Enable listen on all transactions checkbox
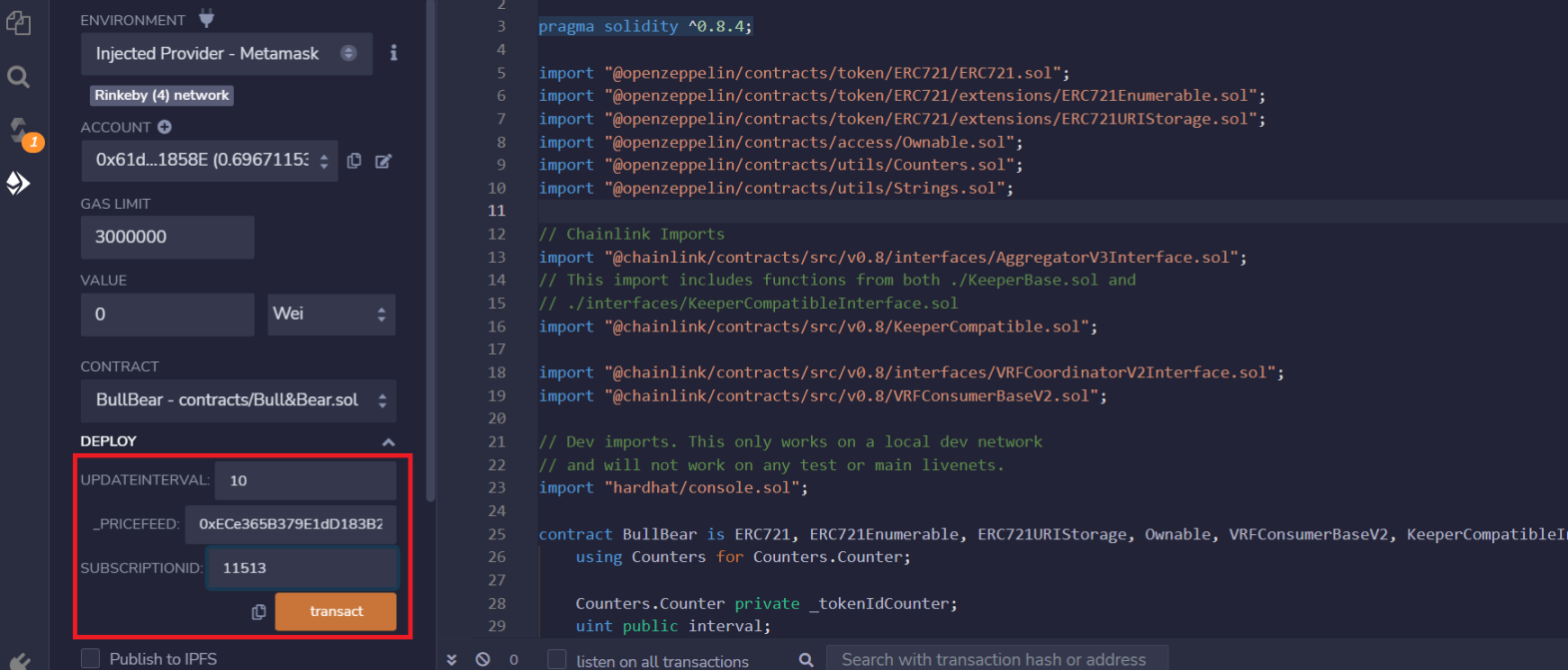Screen dimensions: 1568x670 [x=557, y=659]
